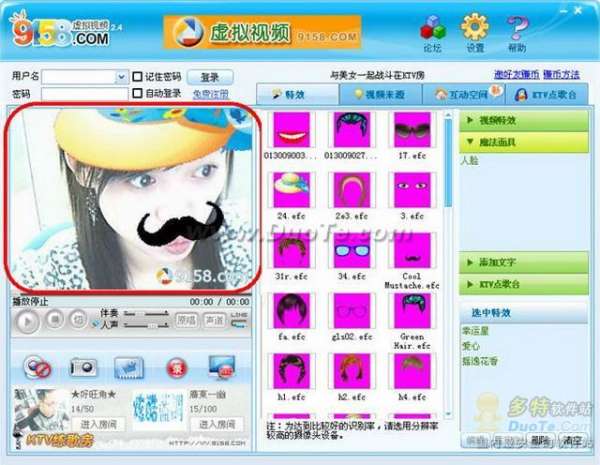The width and height of the screenshot is (600, 465).
Task: Open the 赚币方法 link
Action: (x=561, y=75)
